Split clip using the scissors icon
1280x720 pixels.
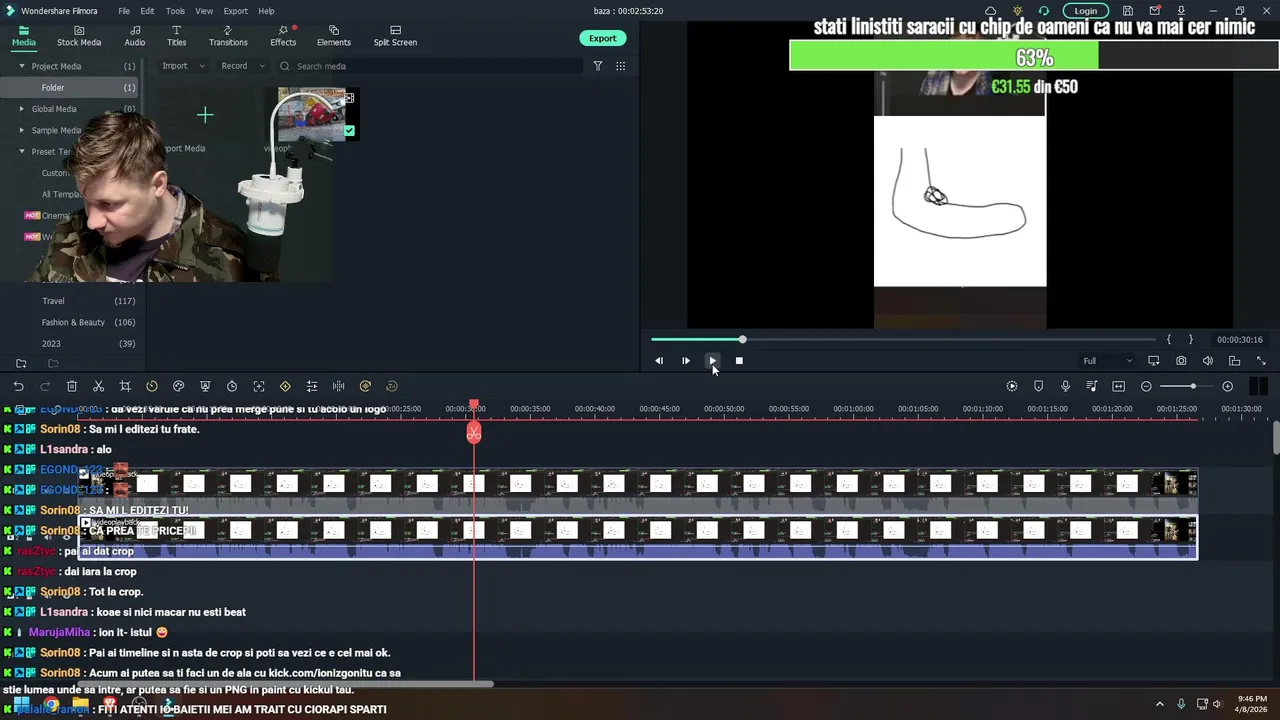[98, 386]
